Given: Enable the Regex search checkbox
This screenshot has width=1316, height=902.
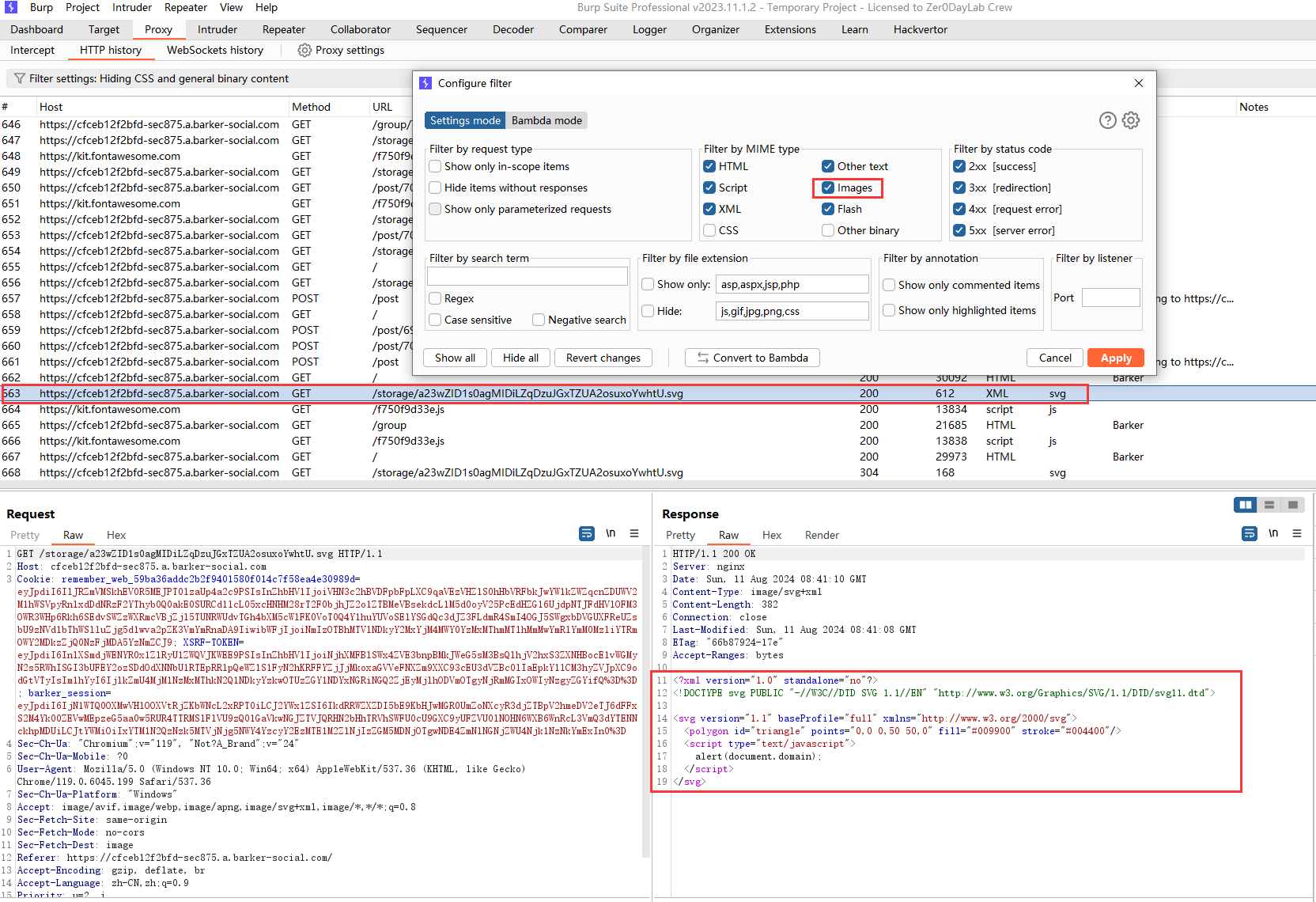Looking at the screenshot, I should (x=435, y=298).
